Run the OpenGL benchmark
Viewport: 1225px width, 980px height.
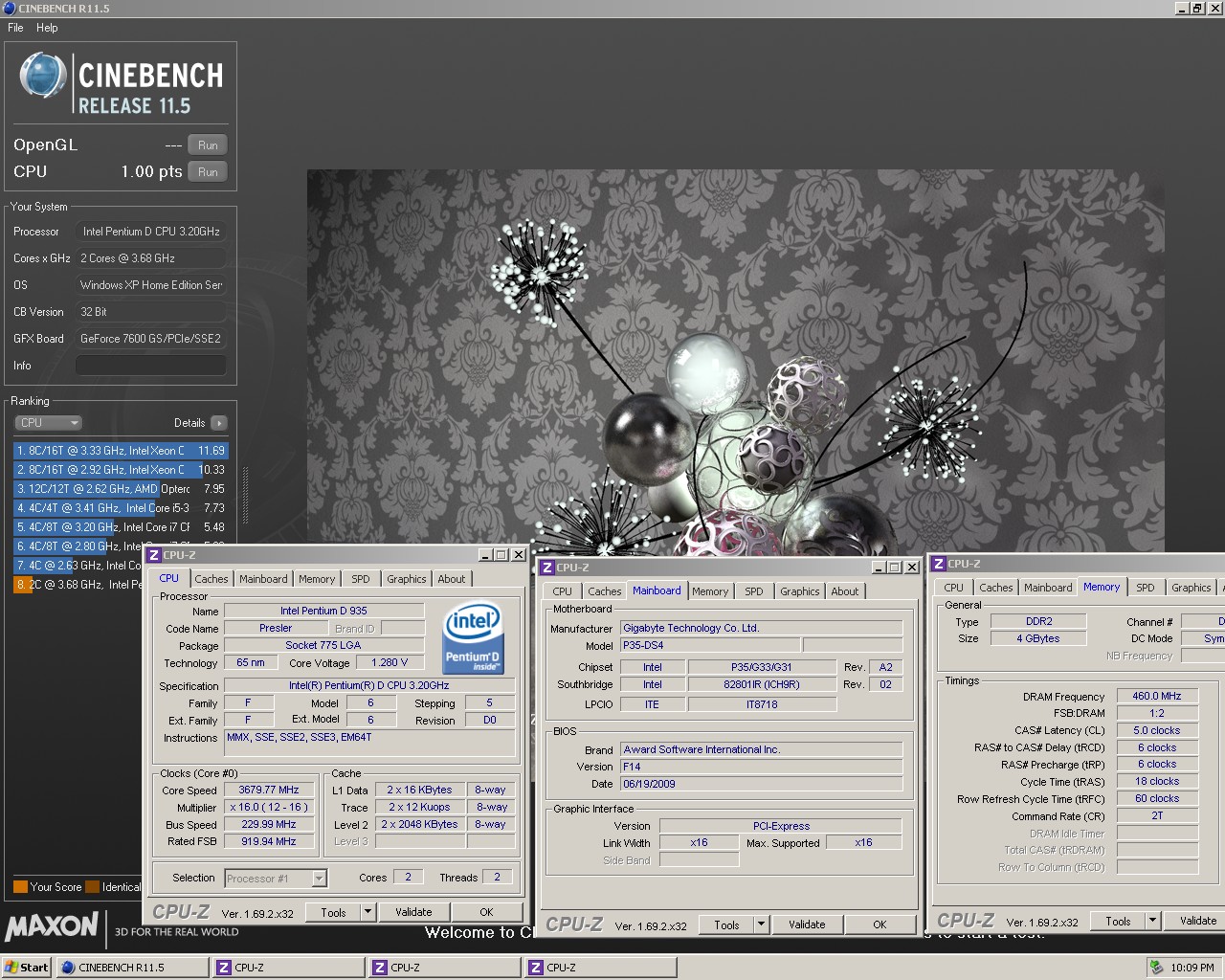[x=208, y=145]
